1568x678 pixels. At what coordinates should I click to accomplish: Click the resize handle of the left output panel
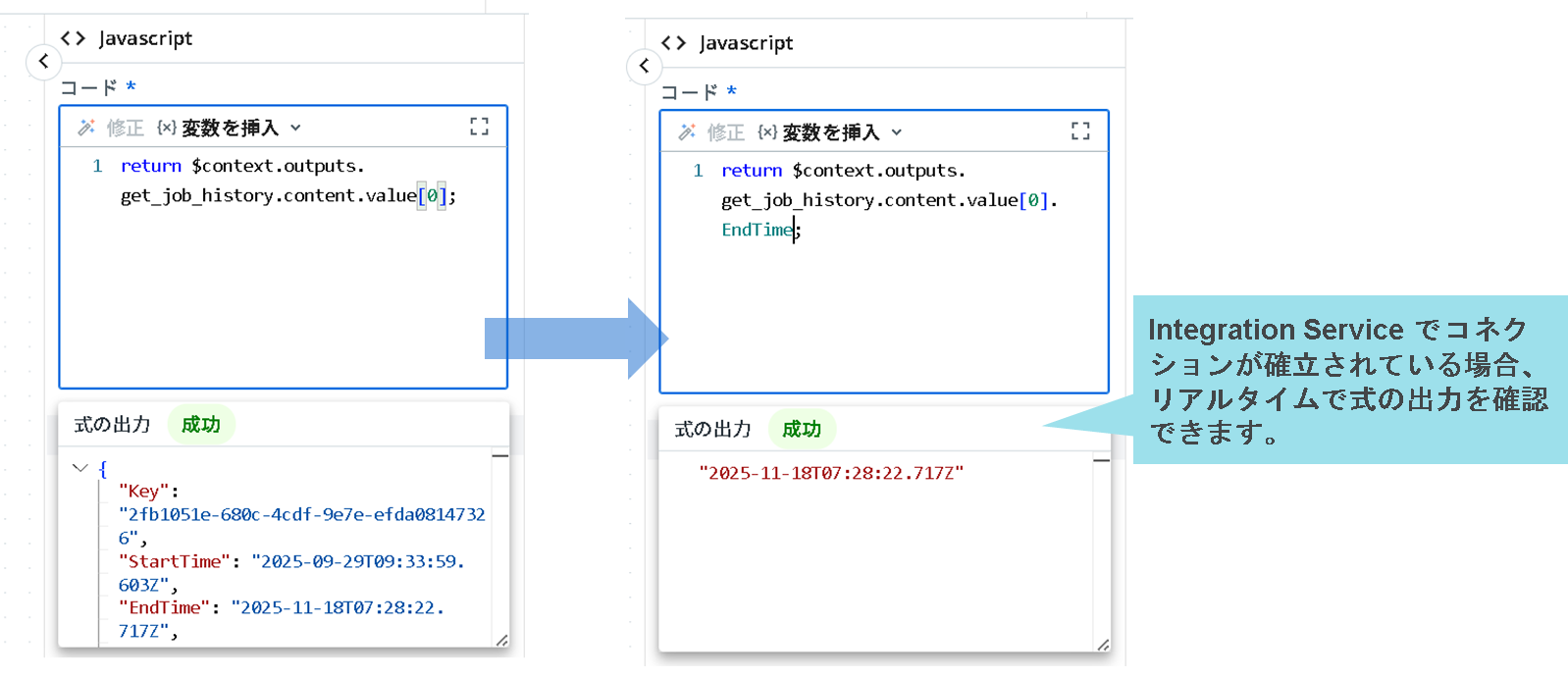[x=501, y=640]
